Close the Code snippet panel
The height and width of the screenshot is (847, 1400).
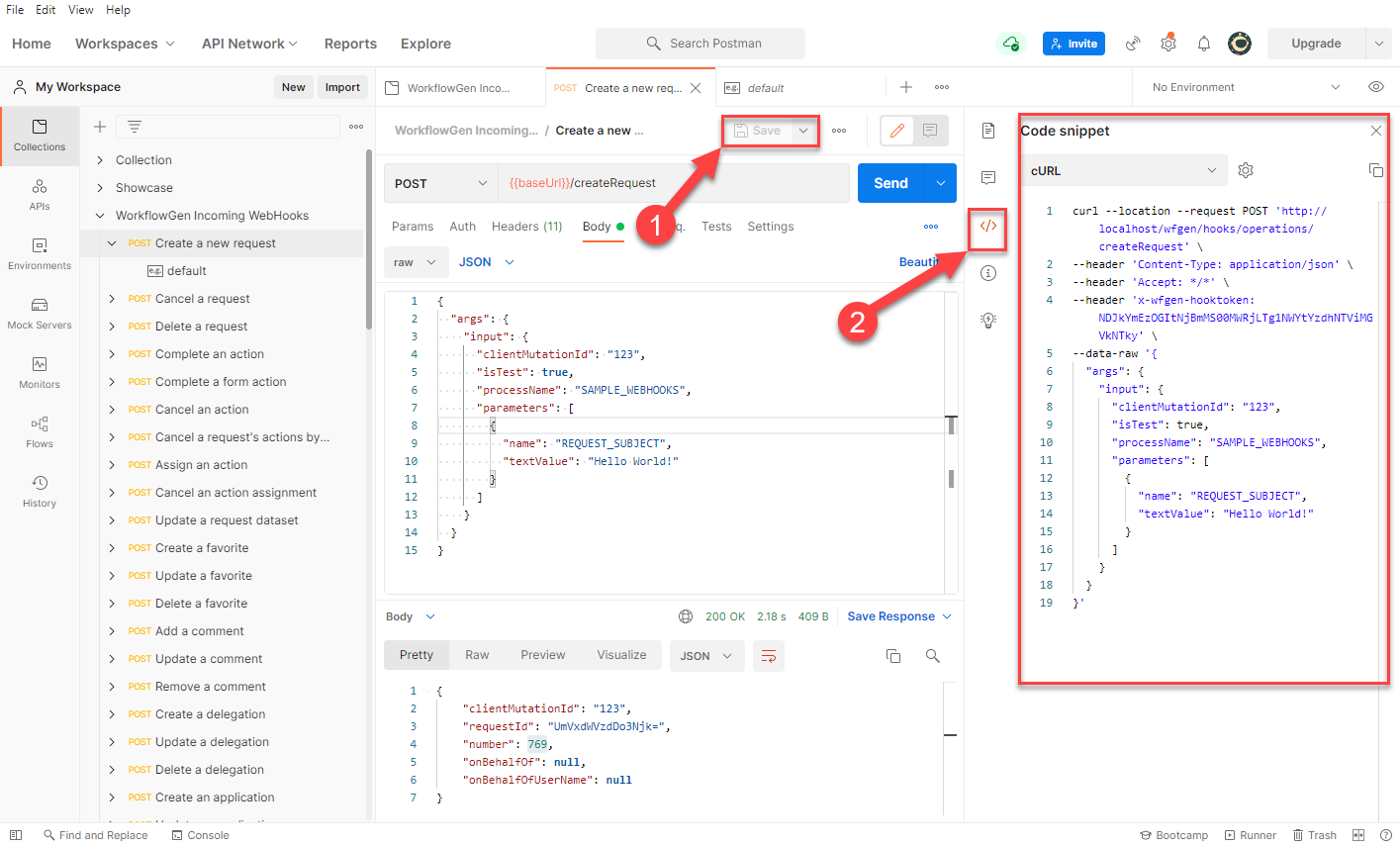click(1375, 131)
